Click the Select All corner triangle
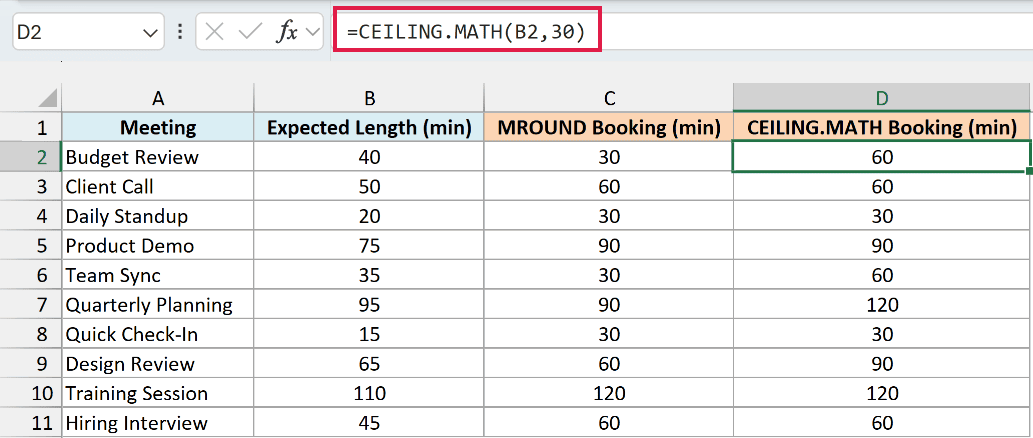This screenshot has height=438, width=1033. pyautogui.click(x=46, y=98)
